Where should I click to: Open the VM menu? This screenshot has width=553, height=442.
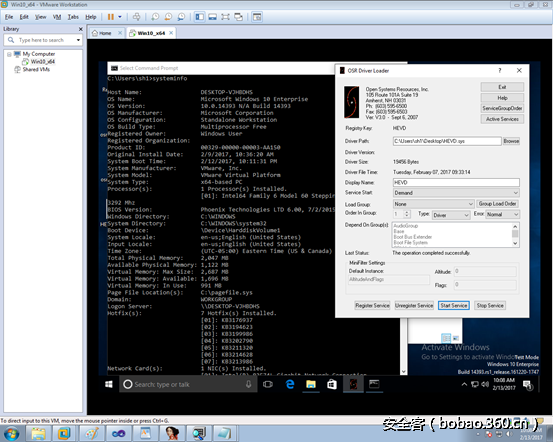57,17
